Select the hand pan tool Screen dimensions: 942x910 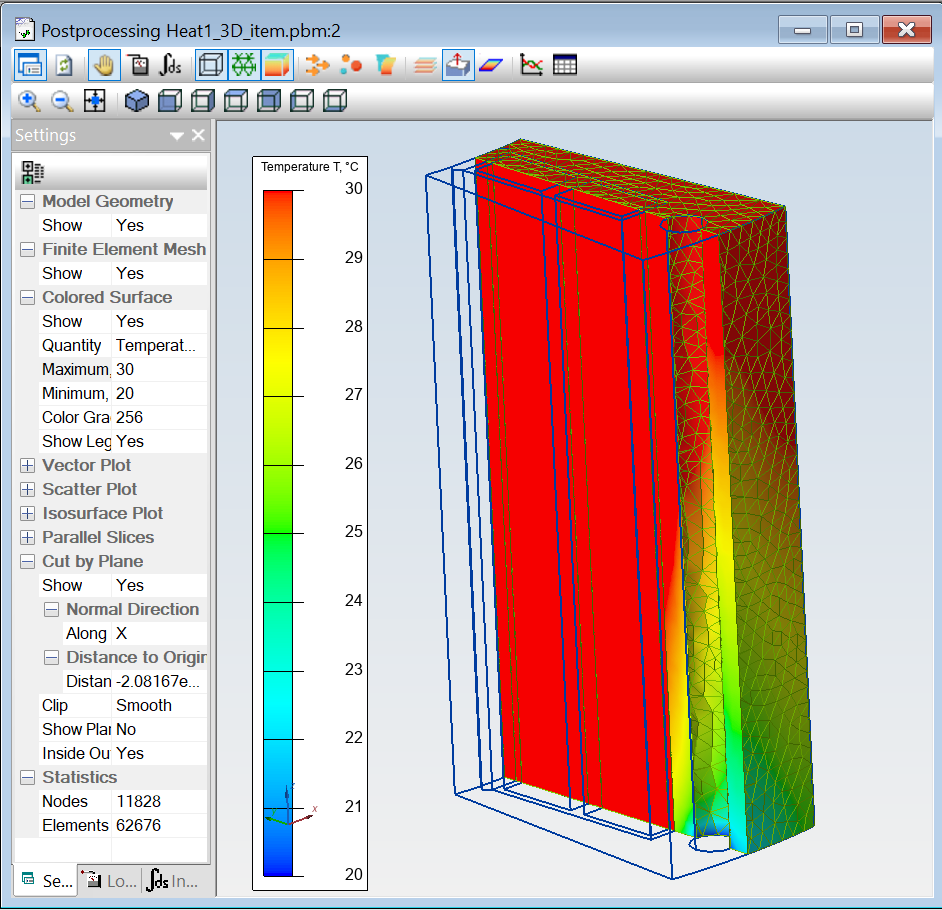(104, 65)
